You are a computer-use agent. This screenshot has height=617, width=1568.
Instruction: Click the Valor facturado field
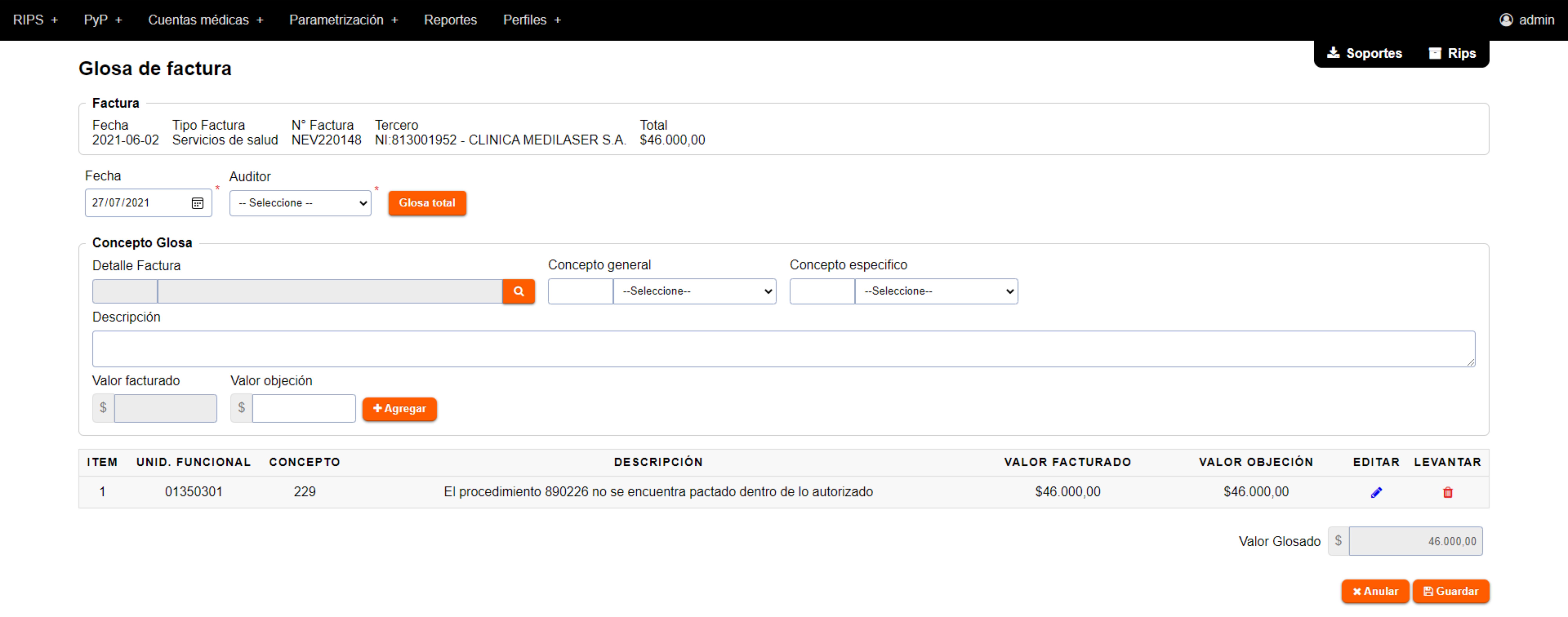(166, 408)
